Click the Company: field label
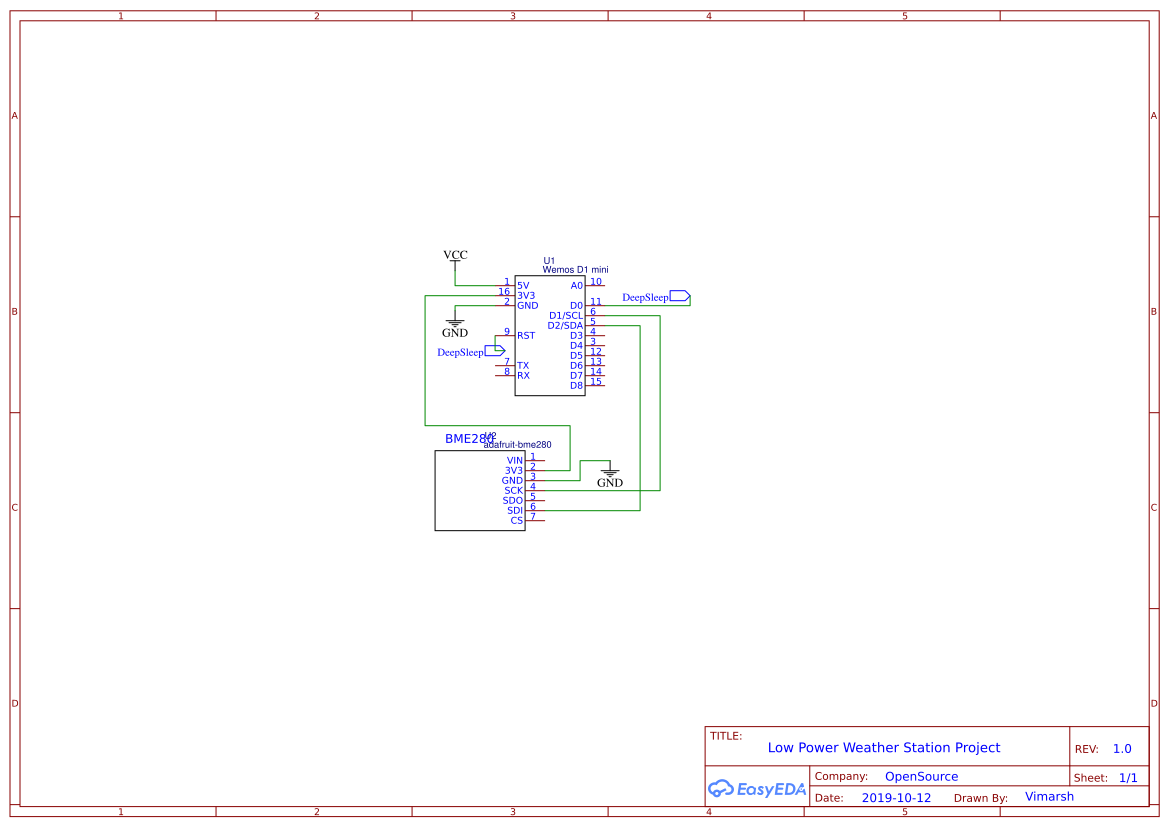The width and height of the screenshot is (1170, 827). pyautogui.click(x=842, y=776)
